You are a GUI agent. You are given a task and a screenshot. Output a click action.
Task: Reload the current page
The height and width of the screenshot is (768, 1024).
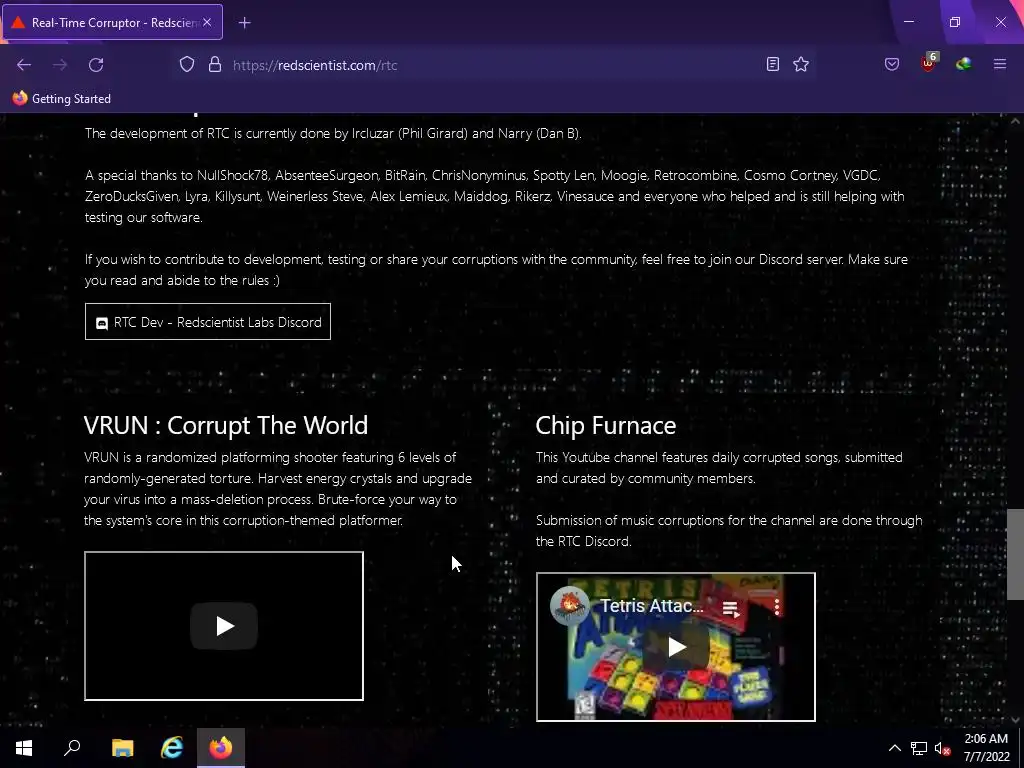(x=96, y=65)
